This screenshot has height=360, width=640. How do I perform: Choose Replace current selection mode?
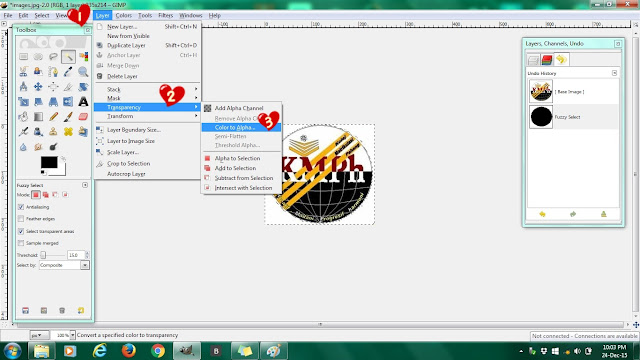36,195
